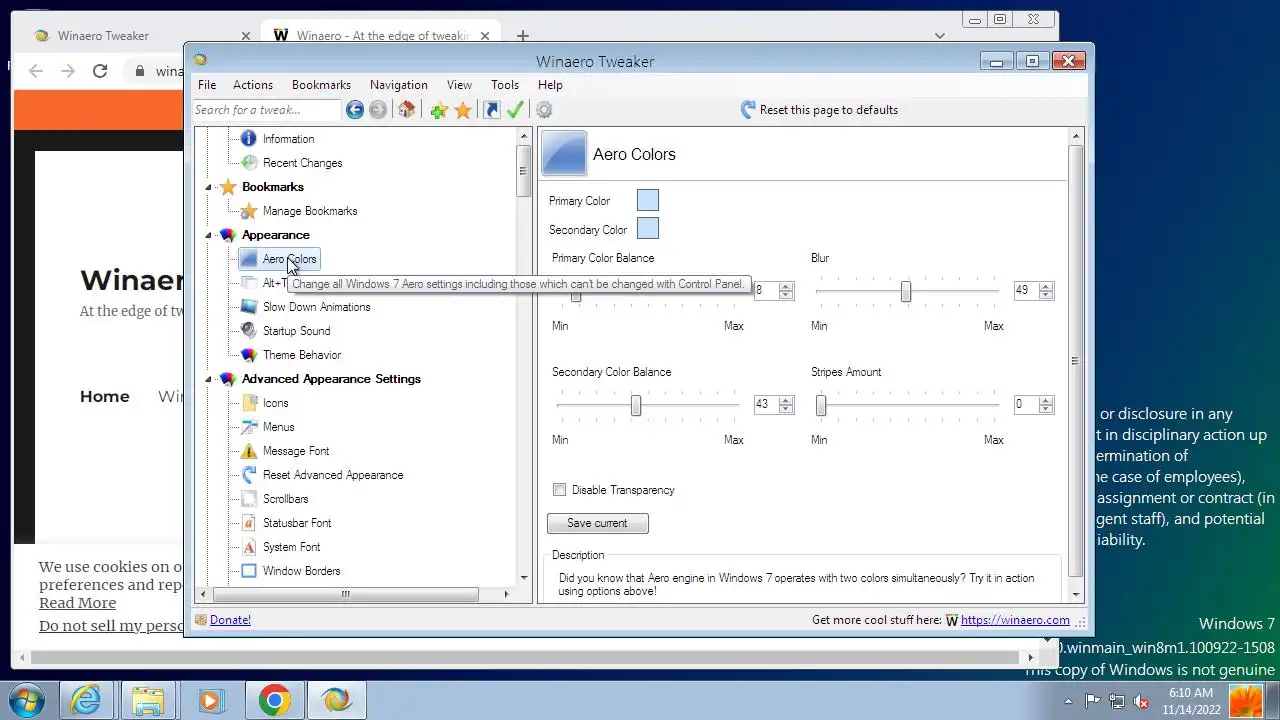Click the Message Font warning icon
Viewport: 1280px width, 720px height.
pyautogui.click(x=249, y=451)
